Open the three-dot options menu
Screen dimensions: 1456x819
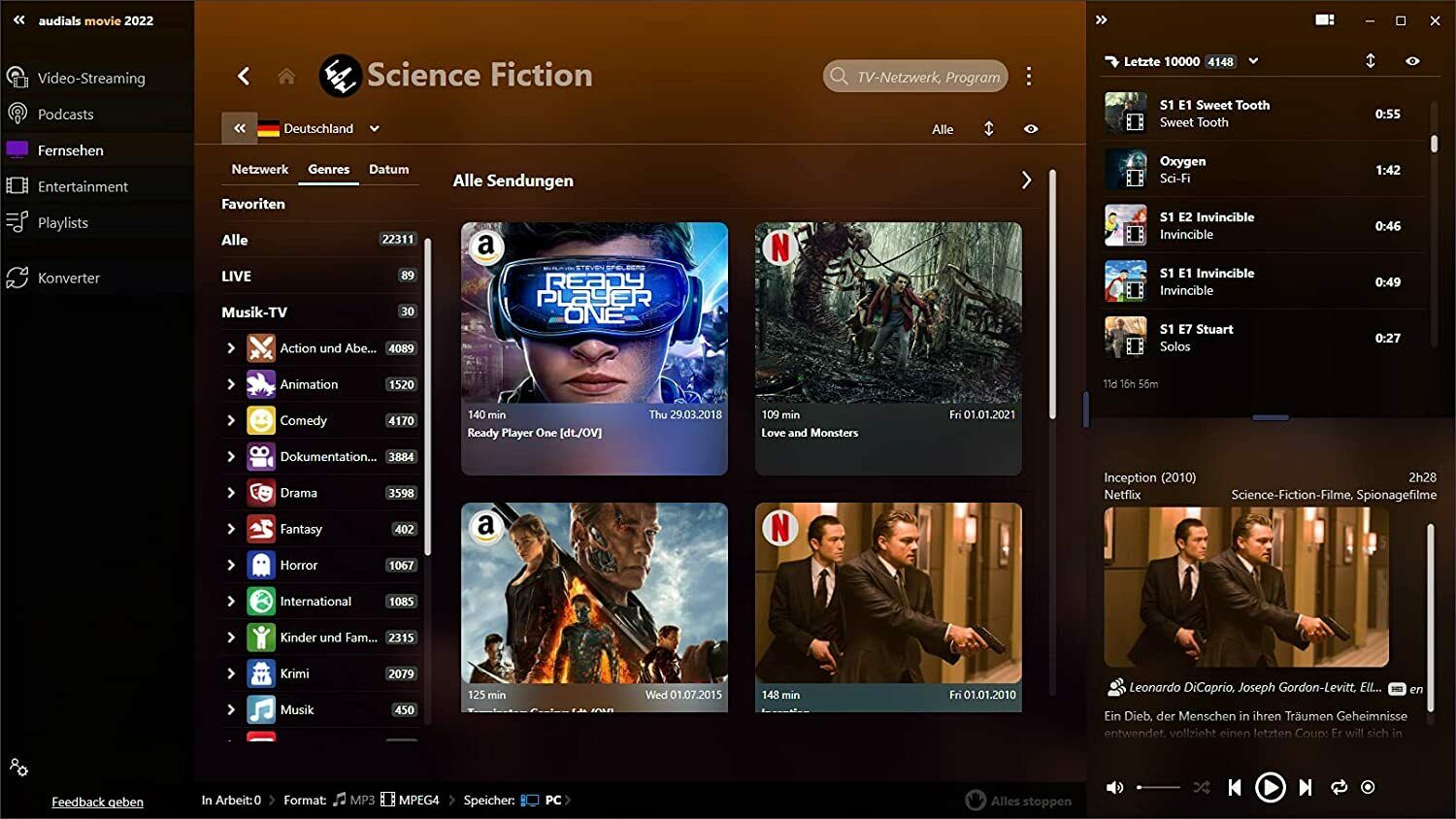[x=1029, y=76]
